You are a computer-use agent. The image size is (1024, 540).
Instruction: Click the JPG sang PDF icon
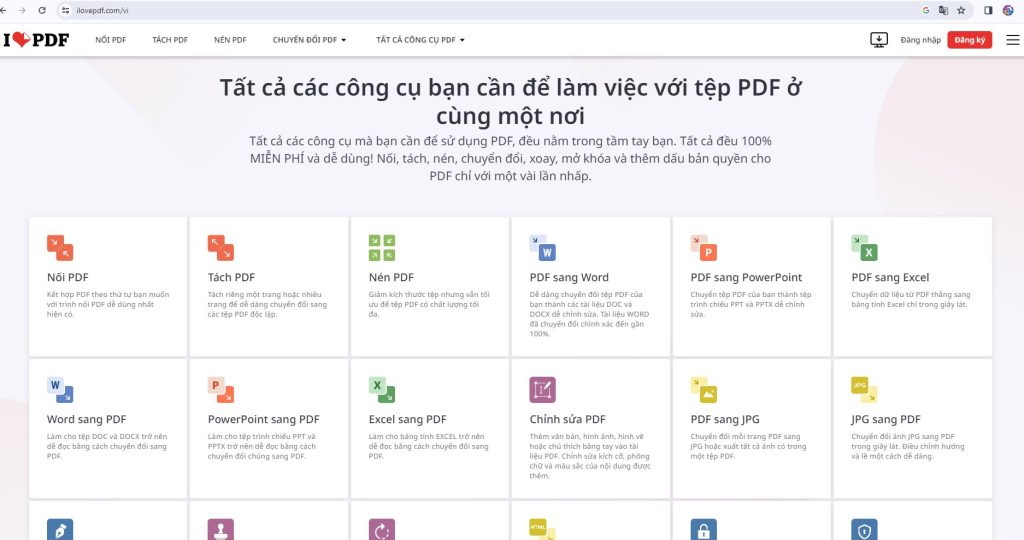[x=865, y=390]
